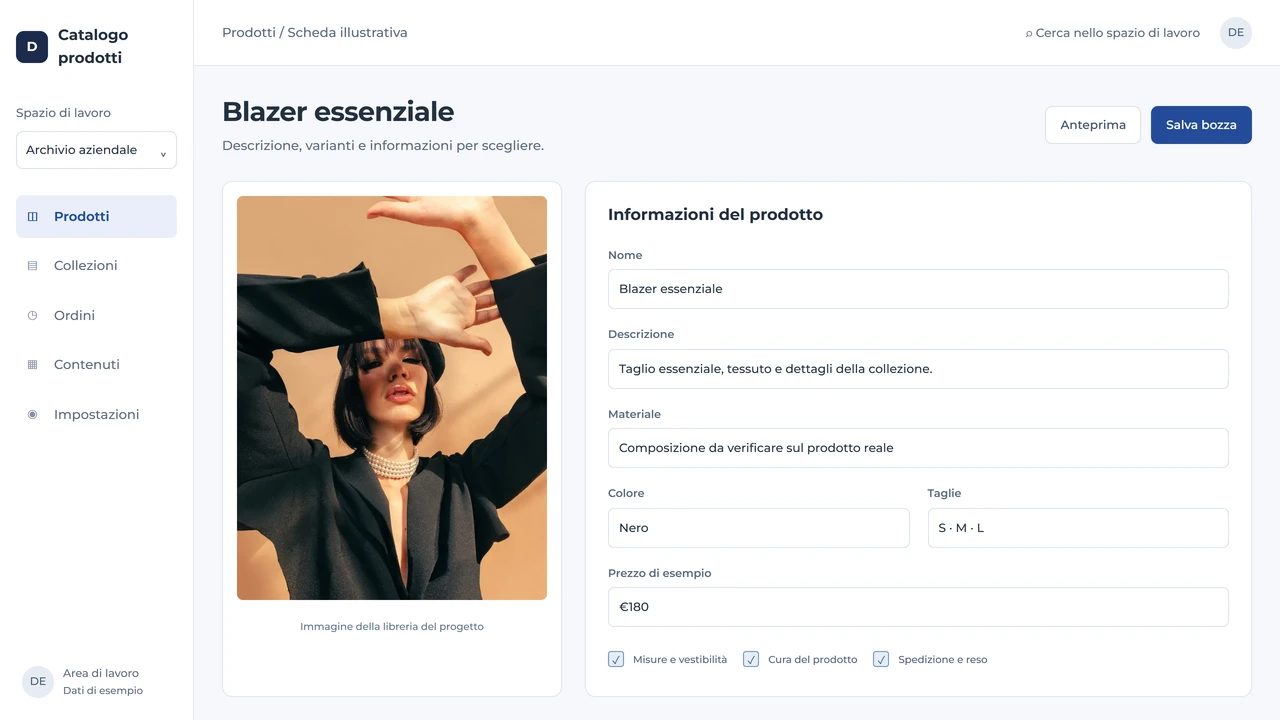This screenshot has width=1280, height=720.
Task: Click the Prodotti breadcrumb link
Action: click(249, 33)
